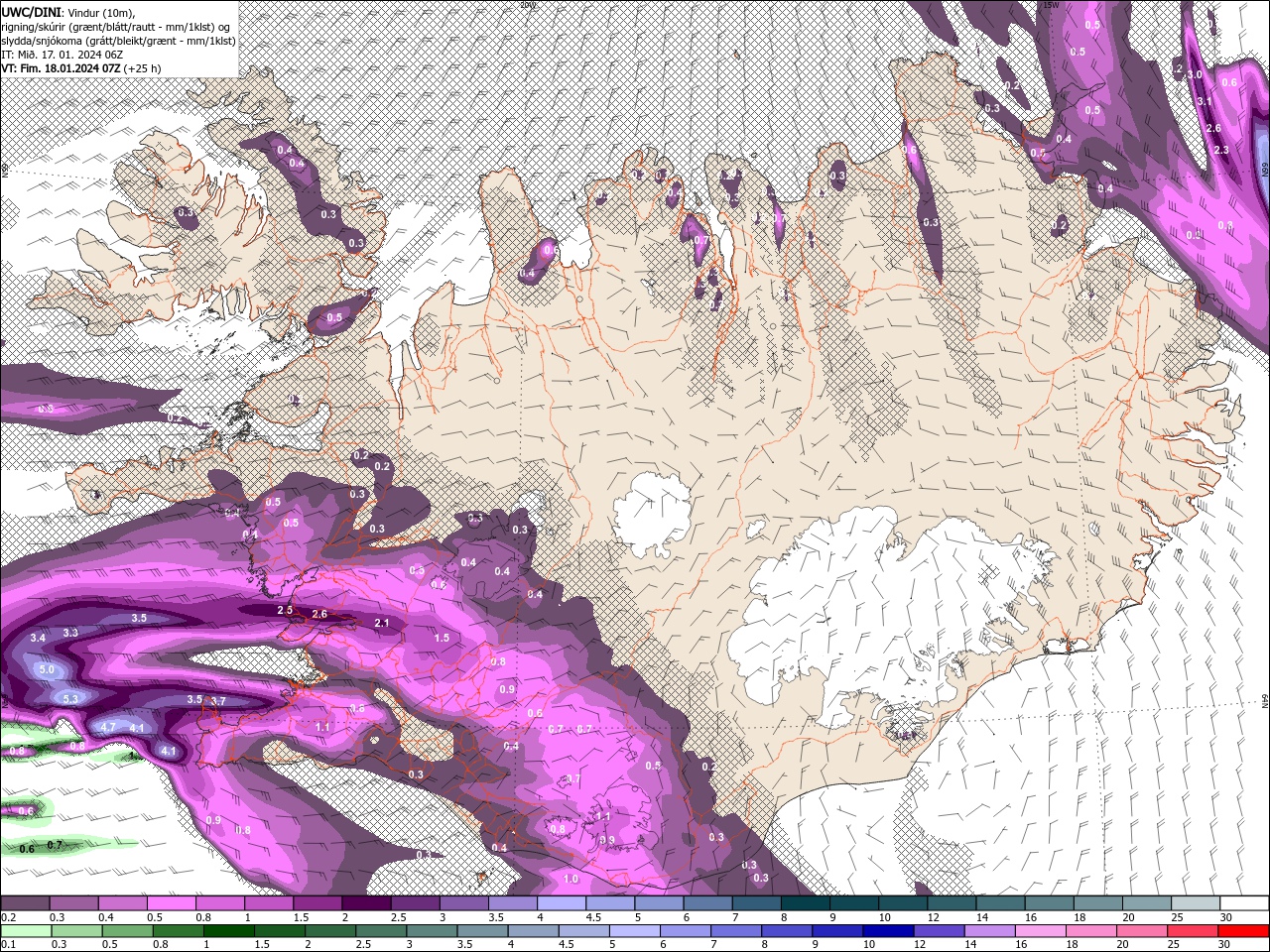Click the '15W' longitude label at the top
1270x952 pixels.
tap(1053, 4)
